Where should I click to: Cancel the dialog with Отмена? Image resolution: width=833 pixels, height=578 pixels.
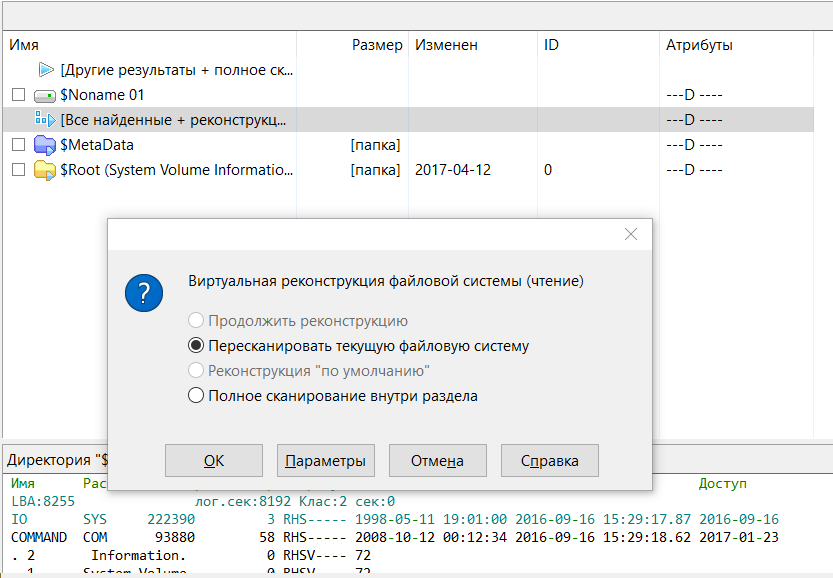(x=436, y=460)
